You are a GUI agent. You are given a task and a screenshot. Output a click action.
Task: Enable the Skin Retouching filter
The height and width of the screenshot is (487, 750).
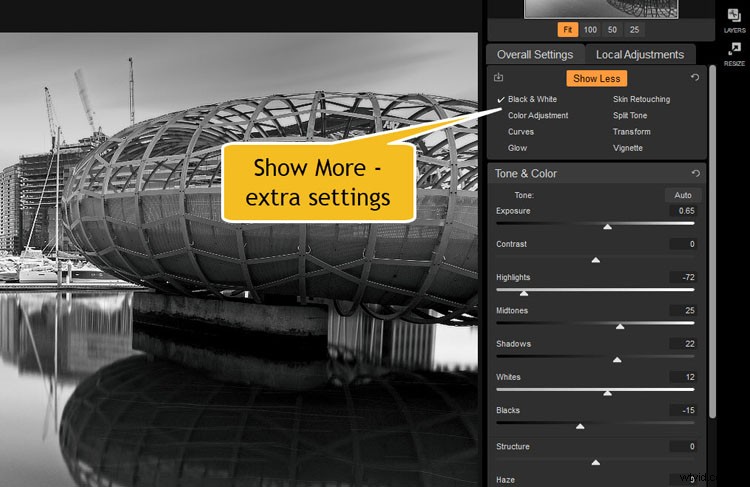tap(641, 99)
